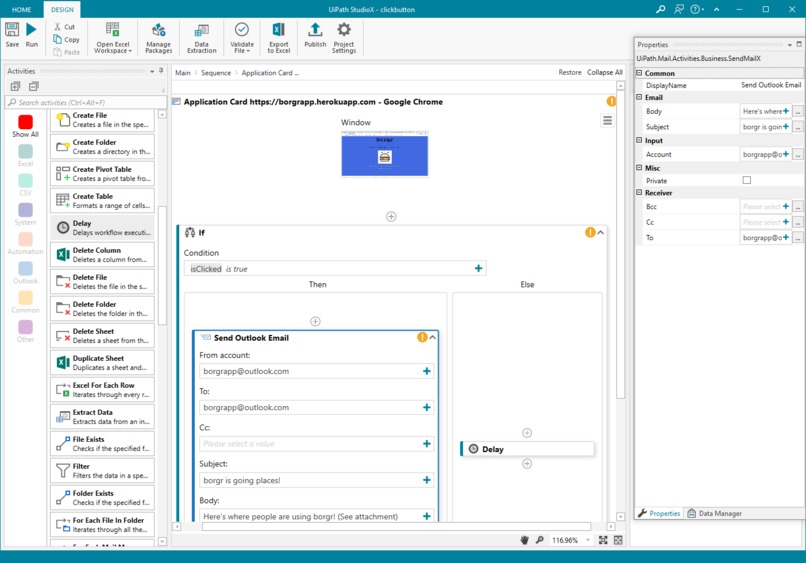The width and height of the screenshot is (806, 563).
Task: Filter activities by Automation category
Action: [25, 243]
